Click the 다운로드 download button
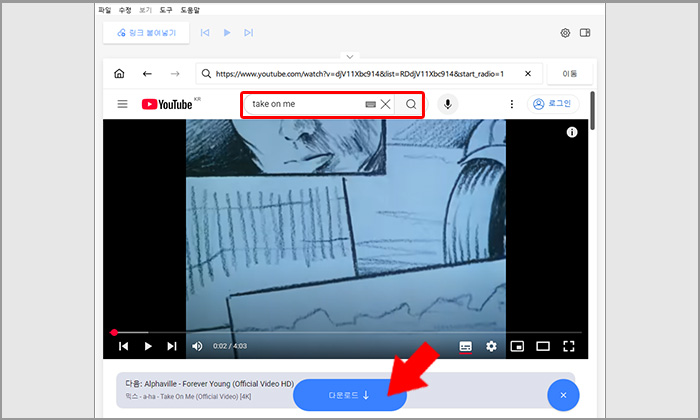Screen dimensions: 700x420 [x=350, y=395]
